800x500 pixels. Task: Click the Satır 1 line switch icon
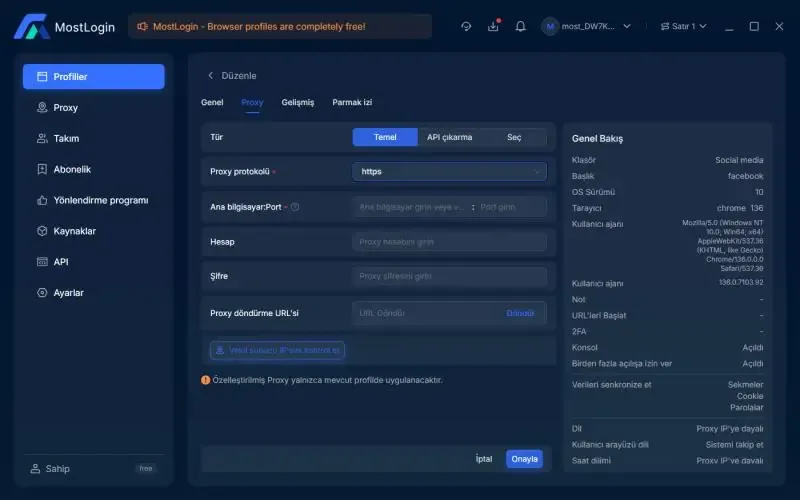tap(665, 26)
